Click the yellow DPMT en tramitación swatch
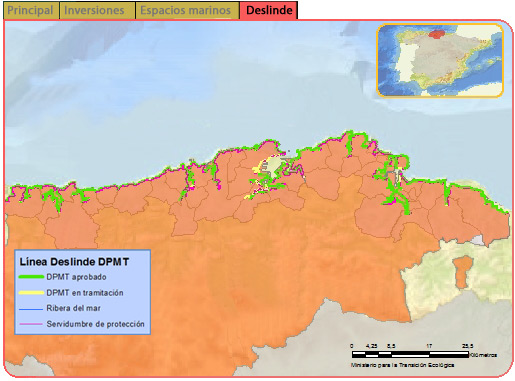 point(31,293)
